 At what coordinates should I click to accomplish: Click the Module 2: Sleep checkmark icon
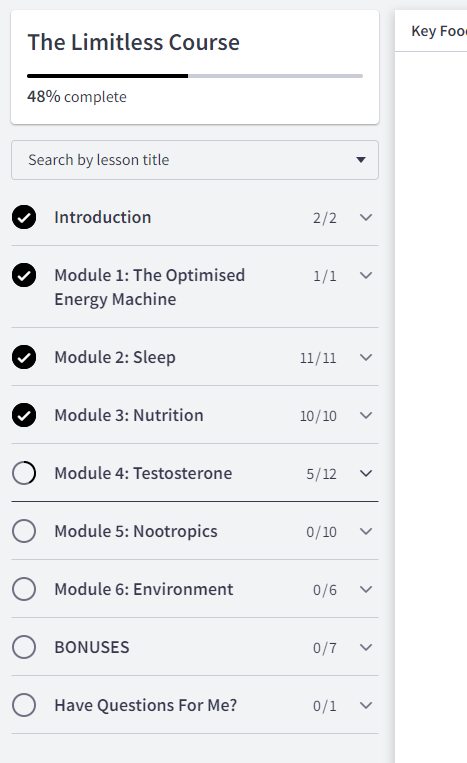coord(24,357)
